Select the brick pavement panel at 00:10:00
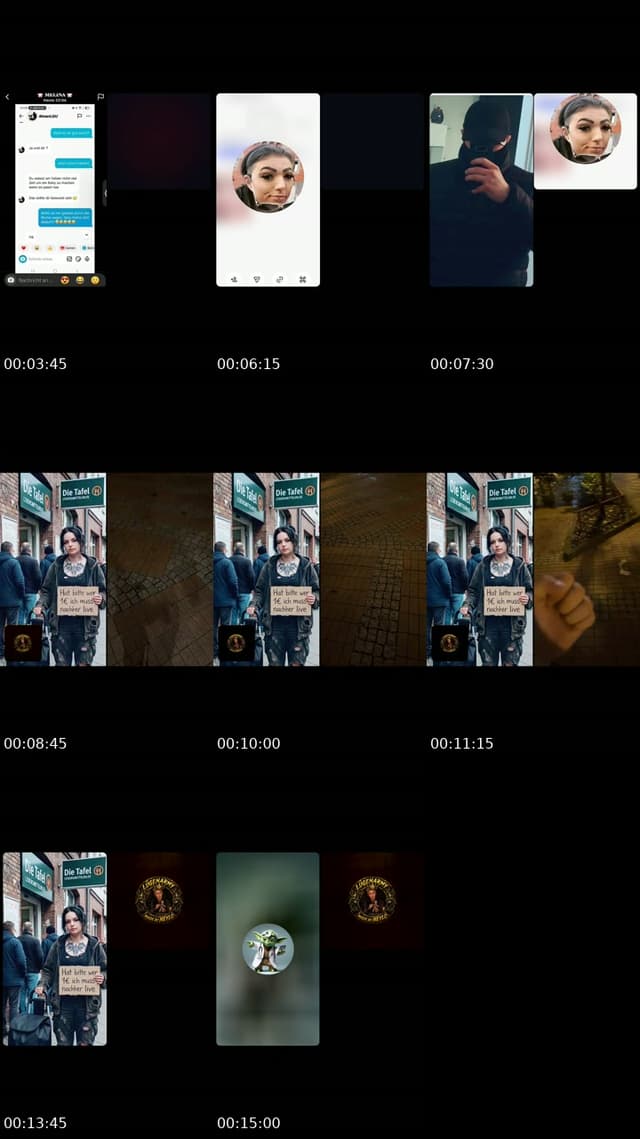 (x=373, y=570)
